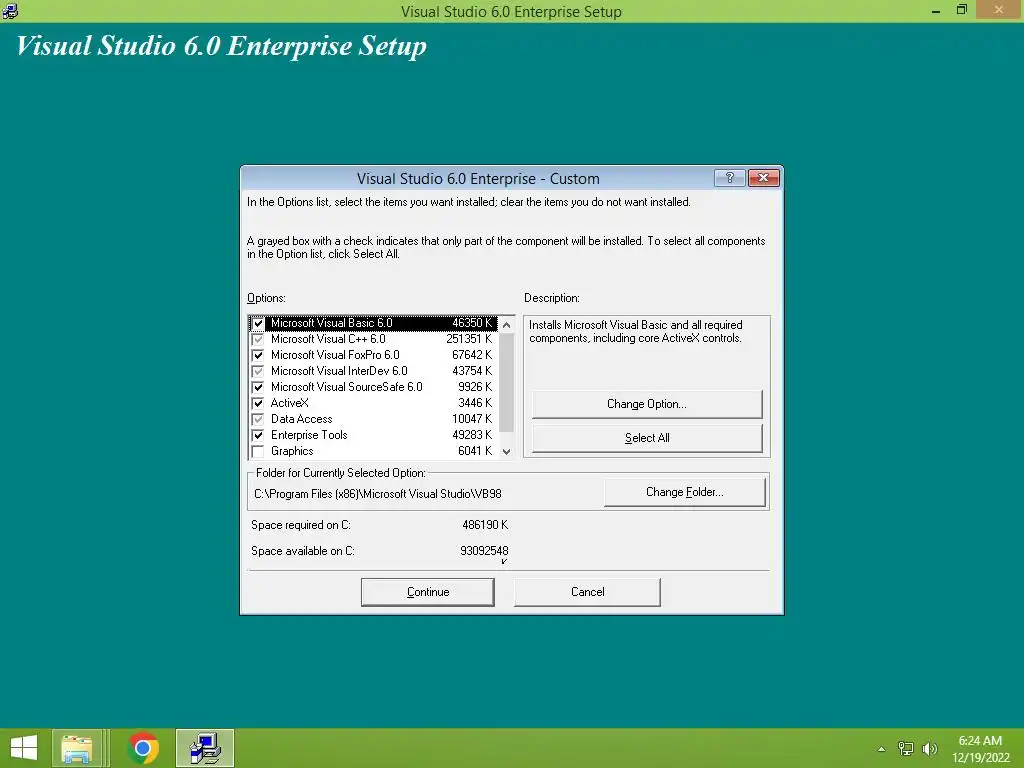This screenshot has width=1024, height=768.
Task: Uncheck the Enterprise Tools checkbox
Action: point(258,436)
